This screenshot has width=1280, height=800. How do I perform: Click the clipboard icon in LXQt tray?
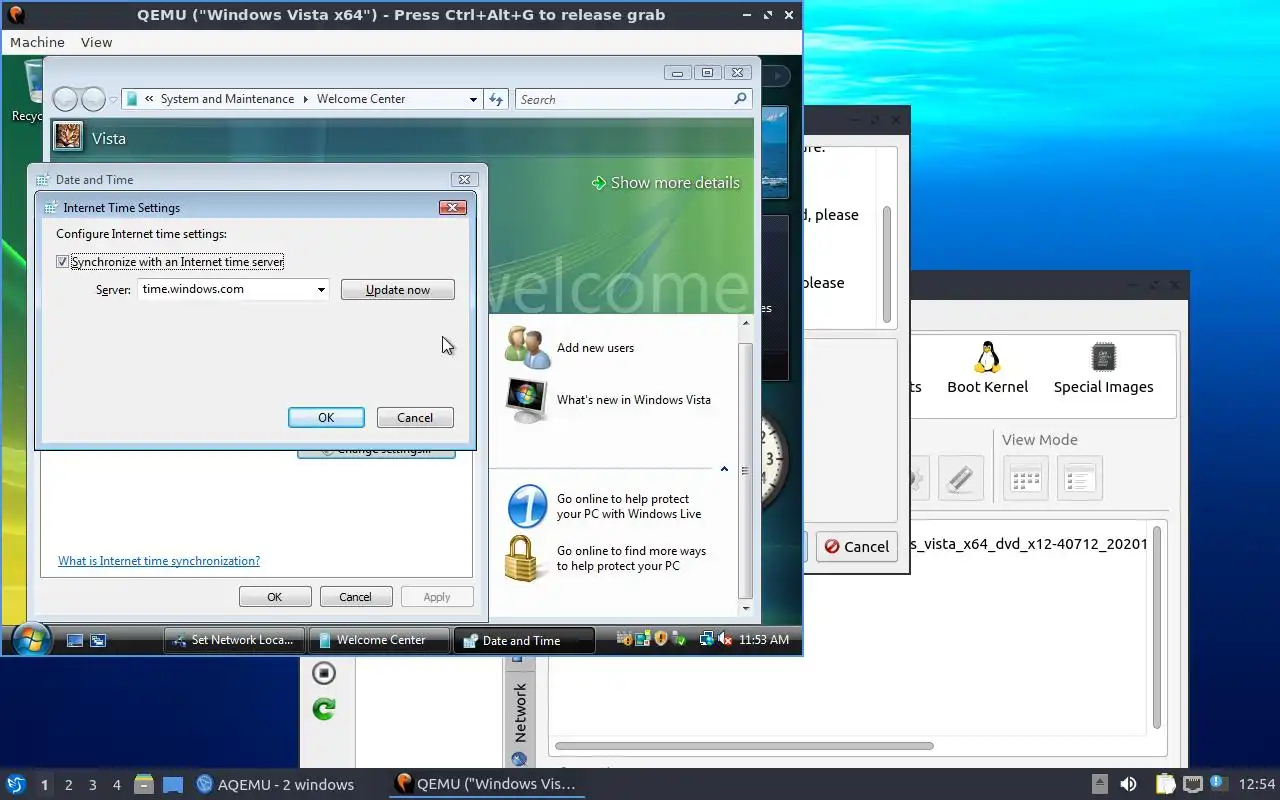(x=1165, y=784)
